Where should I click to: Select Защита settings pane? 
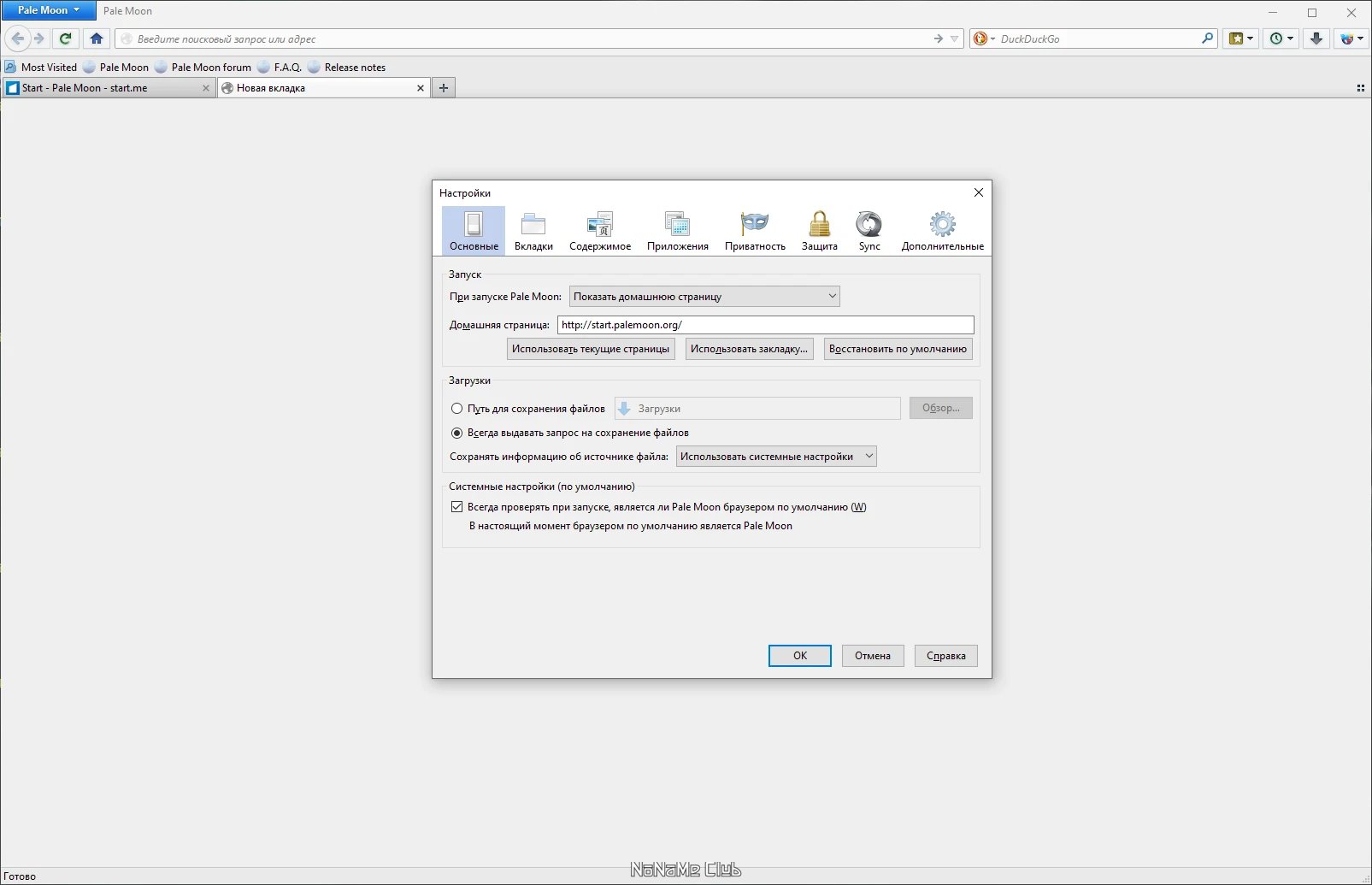tap(820, 231)
